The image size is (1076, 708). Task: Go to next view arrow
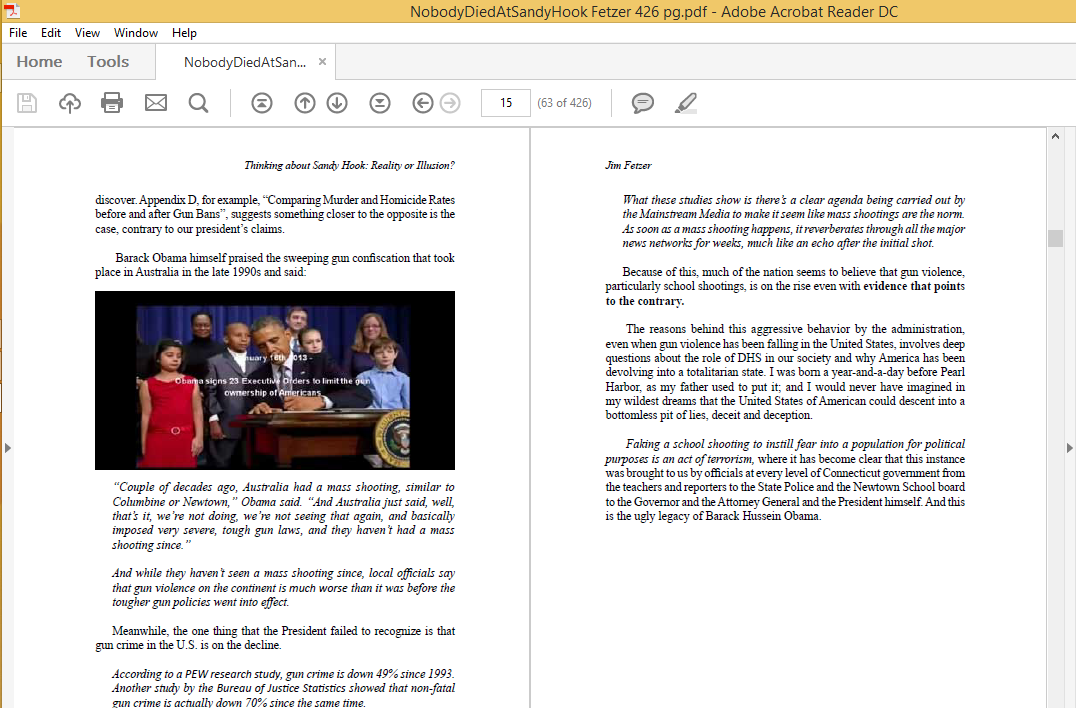449,103
